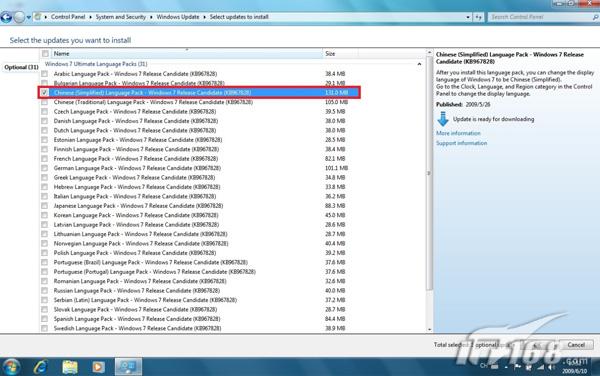The width and height of the screenshot is (600, 376).
Task: Select the Norwegian Language Pack row text
Action: click(141, 244)
